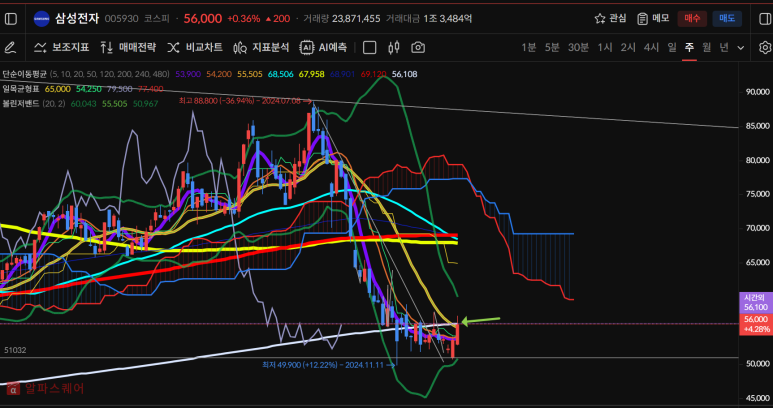This screenshot has height=408, width=773.
Task: Click the red 매수 buy button
Action: (692, 19)
